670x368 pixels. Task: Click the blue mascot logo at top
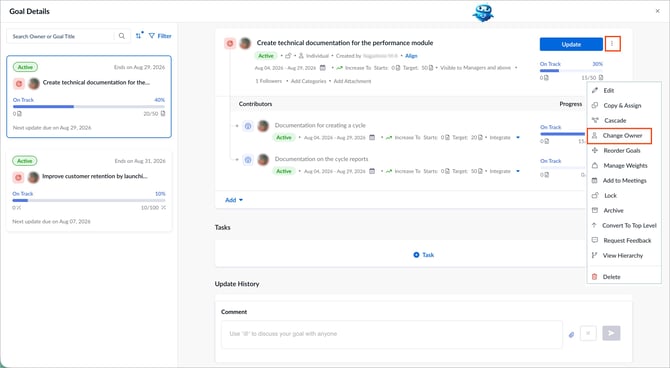[x=483, y=12]
